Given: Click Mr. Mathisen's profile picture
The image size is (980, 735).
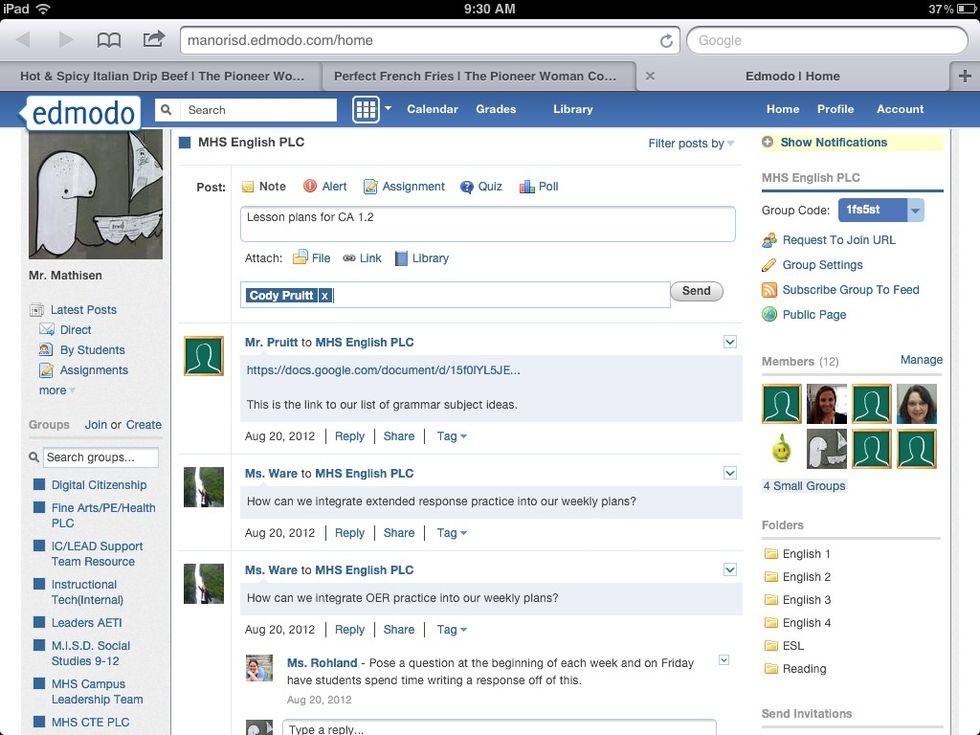Looking at the screenshot, I should click(96, 194).
